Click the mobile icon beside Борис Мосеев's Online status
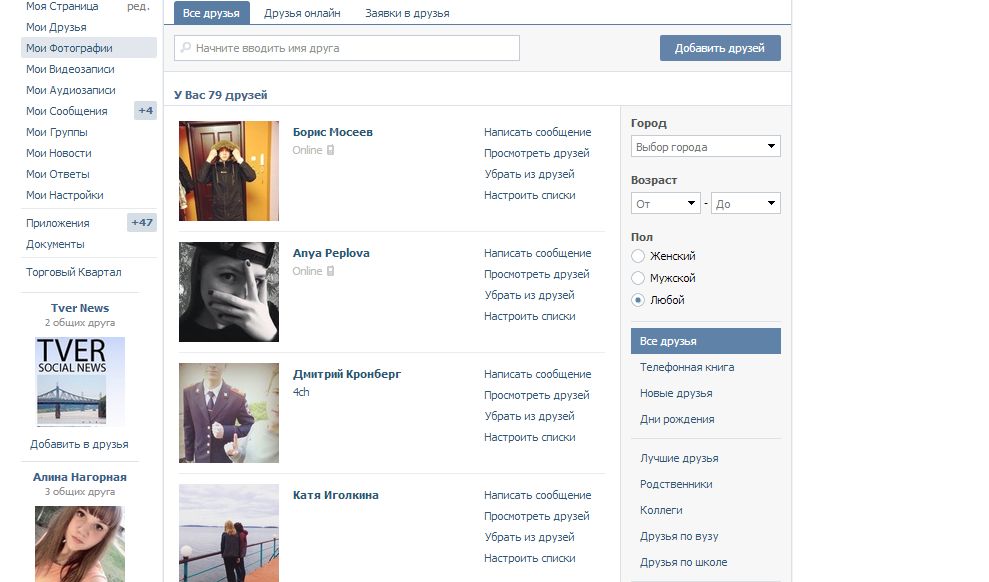The image size is (989, 582). (x=330, y=150)
